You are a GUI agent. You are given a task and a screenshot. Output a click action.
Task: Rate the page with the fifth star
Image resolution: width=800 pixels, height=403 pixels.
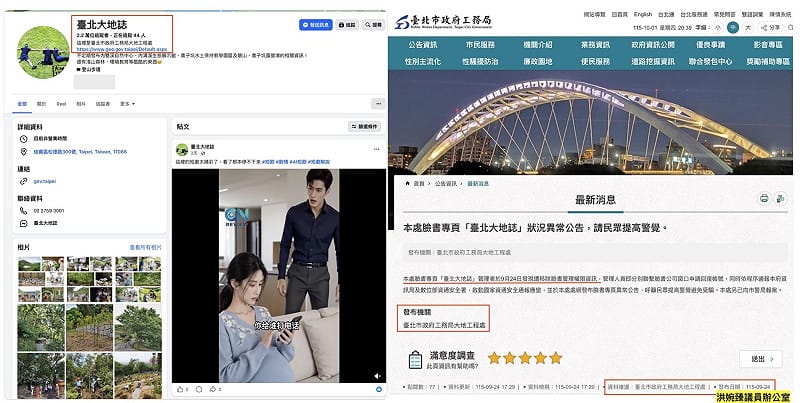pyautogui.click(x=556, y=358)
